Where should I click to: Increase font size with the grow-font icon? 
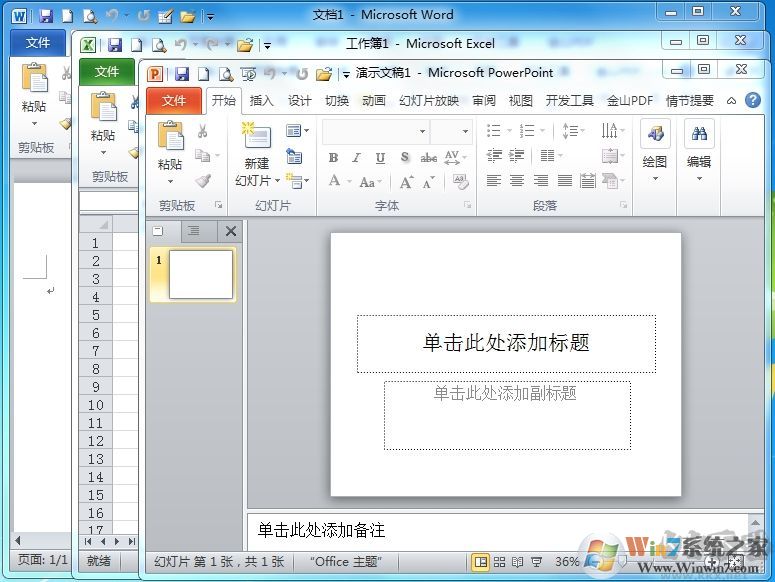point(407,182)
